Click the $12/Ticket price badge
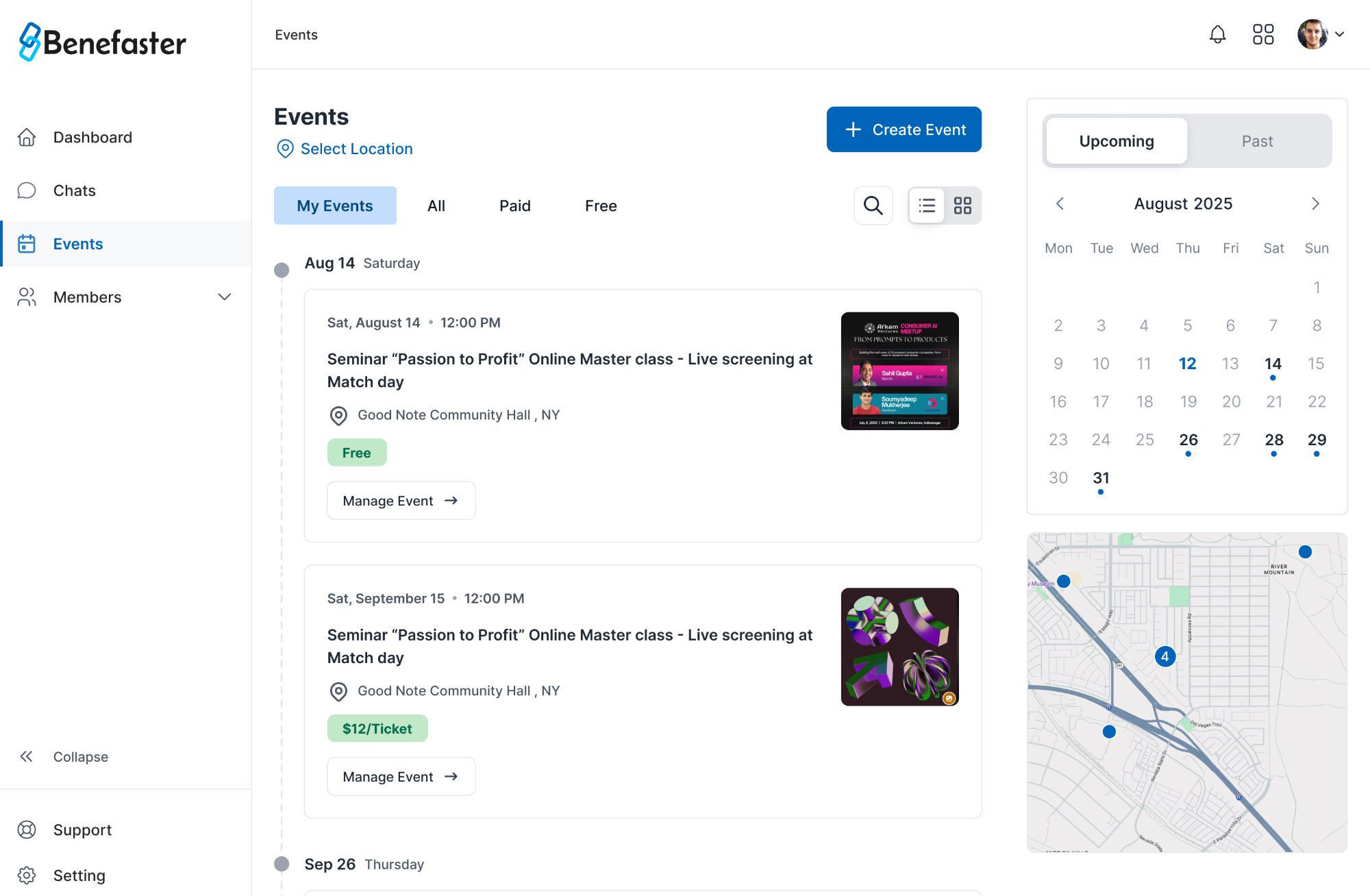The width and height of the screenshot is (1370, 896). point(377,728)
